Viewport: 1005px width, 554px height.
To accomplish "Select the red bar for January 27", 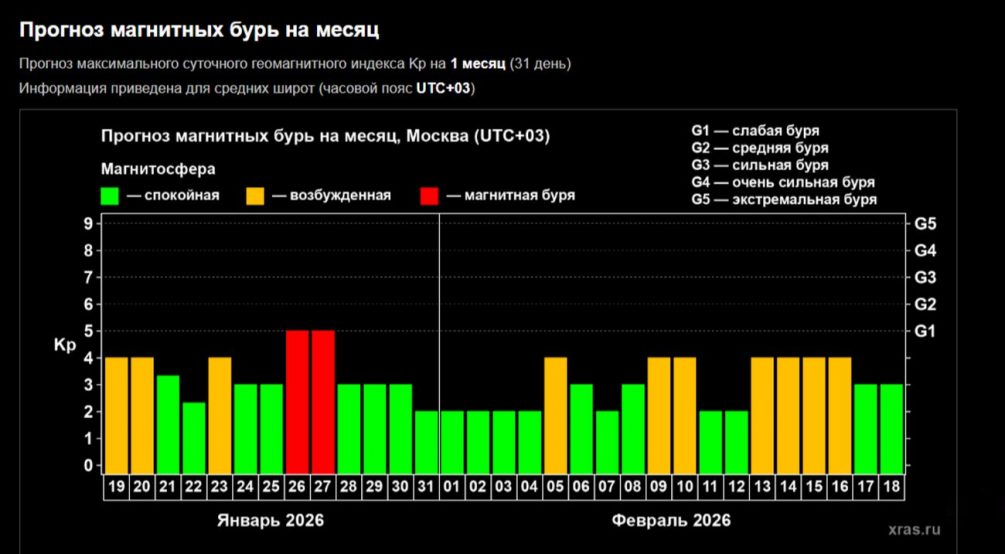I will [323, 398].
